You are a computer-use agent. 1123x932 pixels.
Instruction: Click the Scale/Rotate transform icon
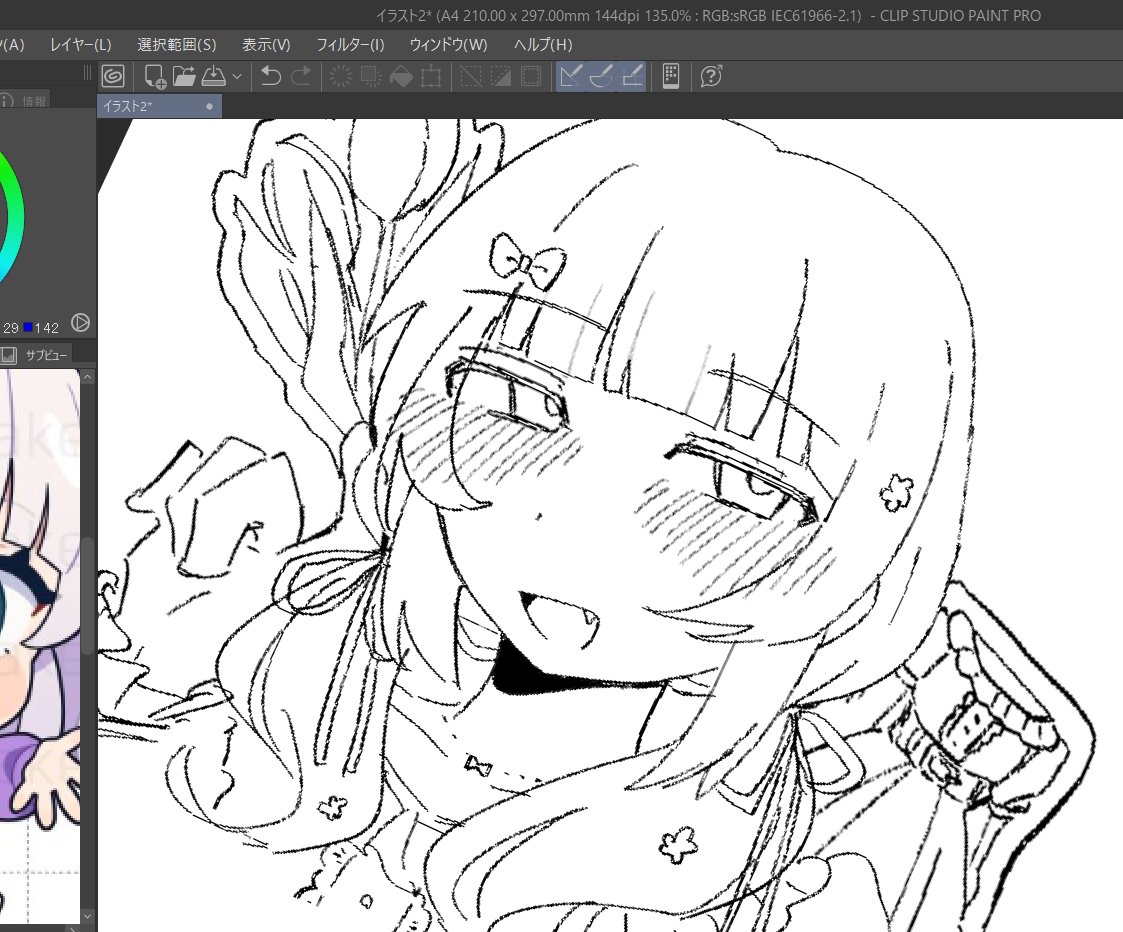coord(431,76)
